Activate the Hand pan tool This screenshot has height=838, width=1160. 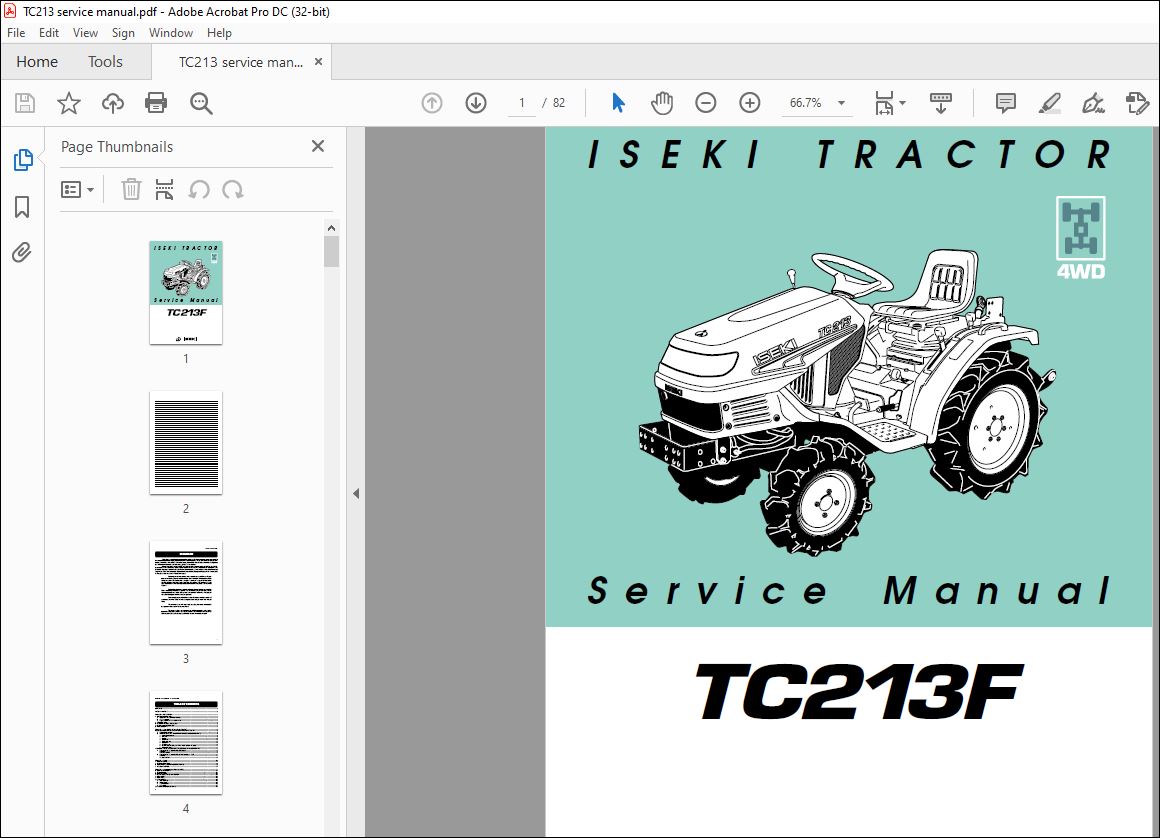point(662,103)
